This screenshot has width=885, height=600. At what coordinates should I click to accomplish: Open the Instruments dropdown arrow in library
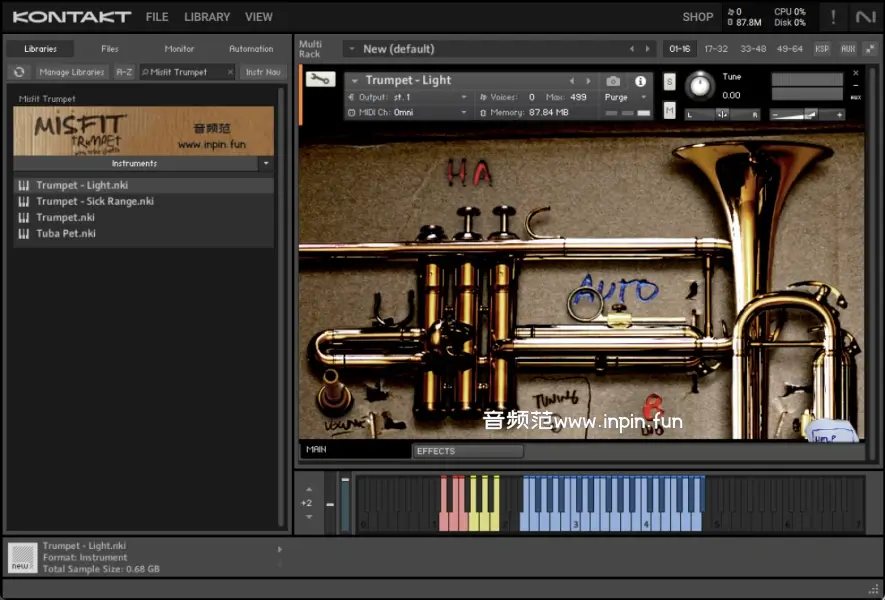click(x=265, y=163)
